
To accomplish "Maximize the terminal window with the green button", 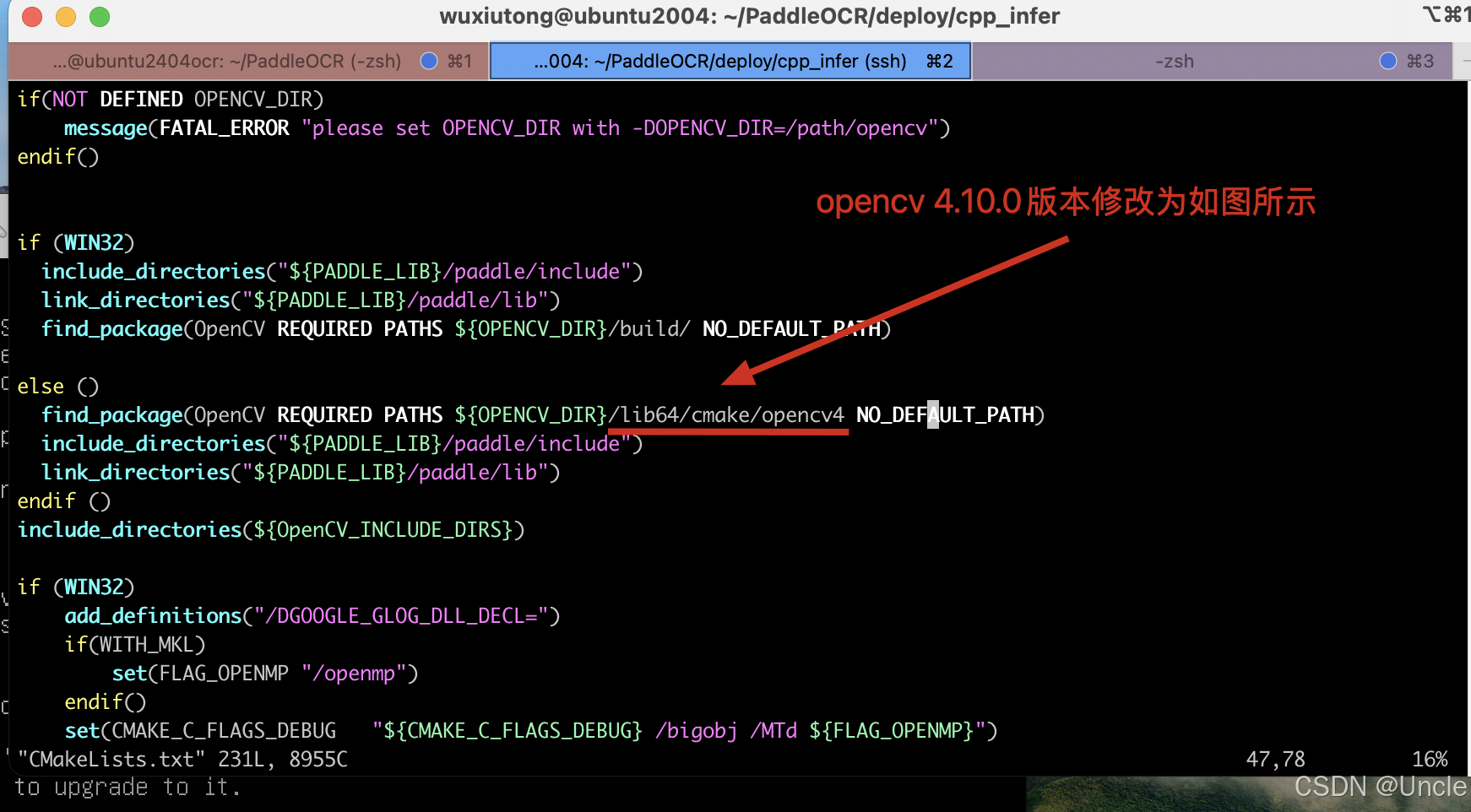I will pyautogui.click(x=100, y=17).
